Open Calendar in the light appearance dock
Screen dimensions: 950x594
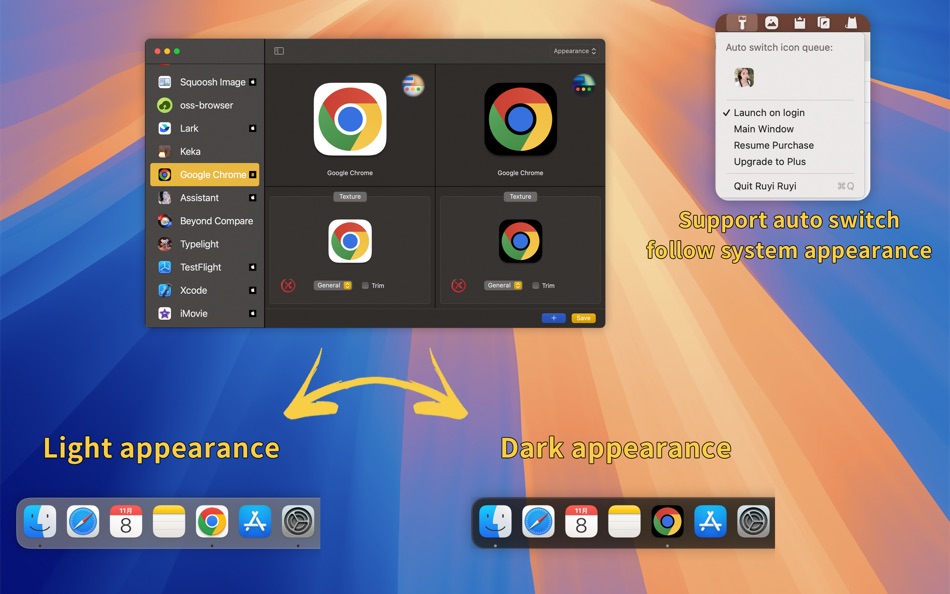coord(126,521)
